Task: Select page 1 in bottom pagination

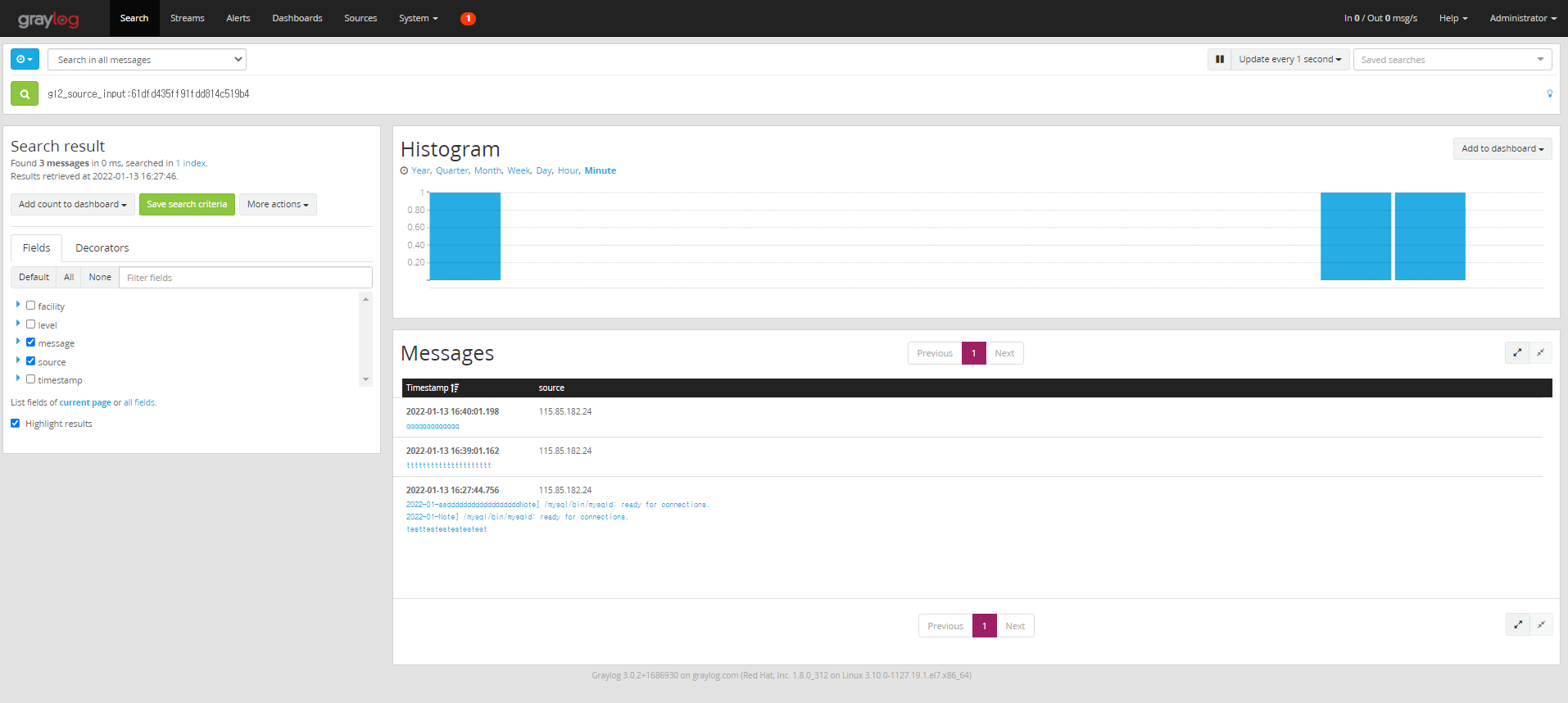Action: coord(984,626)
